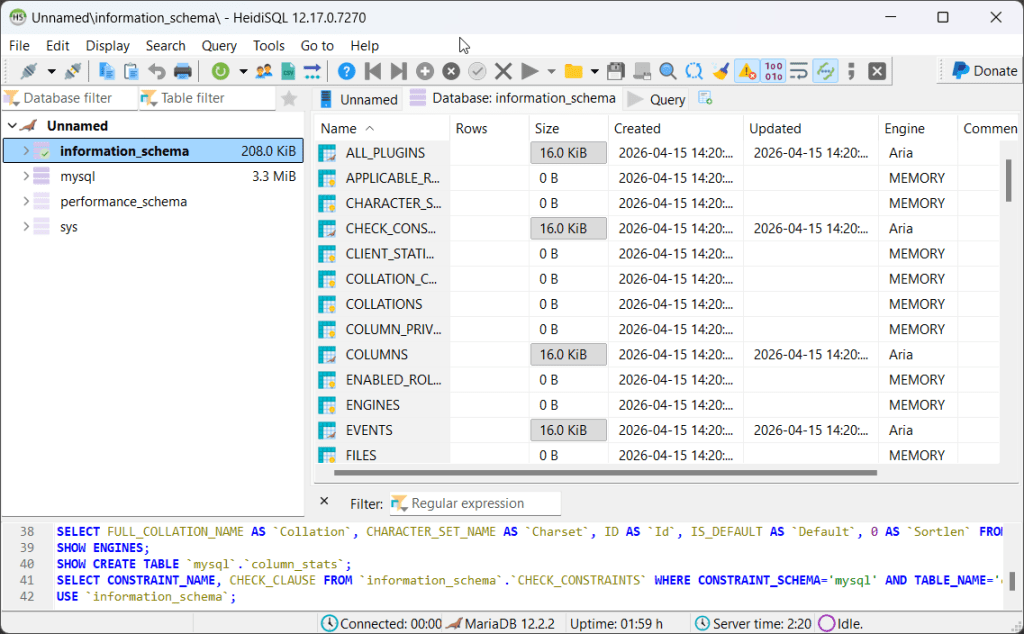Image resolution: width=1024 pixels, height=634 pixels.
Task: Sort the table list by Size column
Action: [547, 128]
